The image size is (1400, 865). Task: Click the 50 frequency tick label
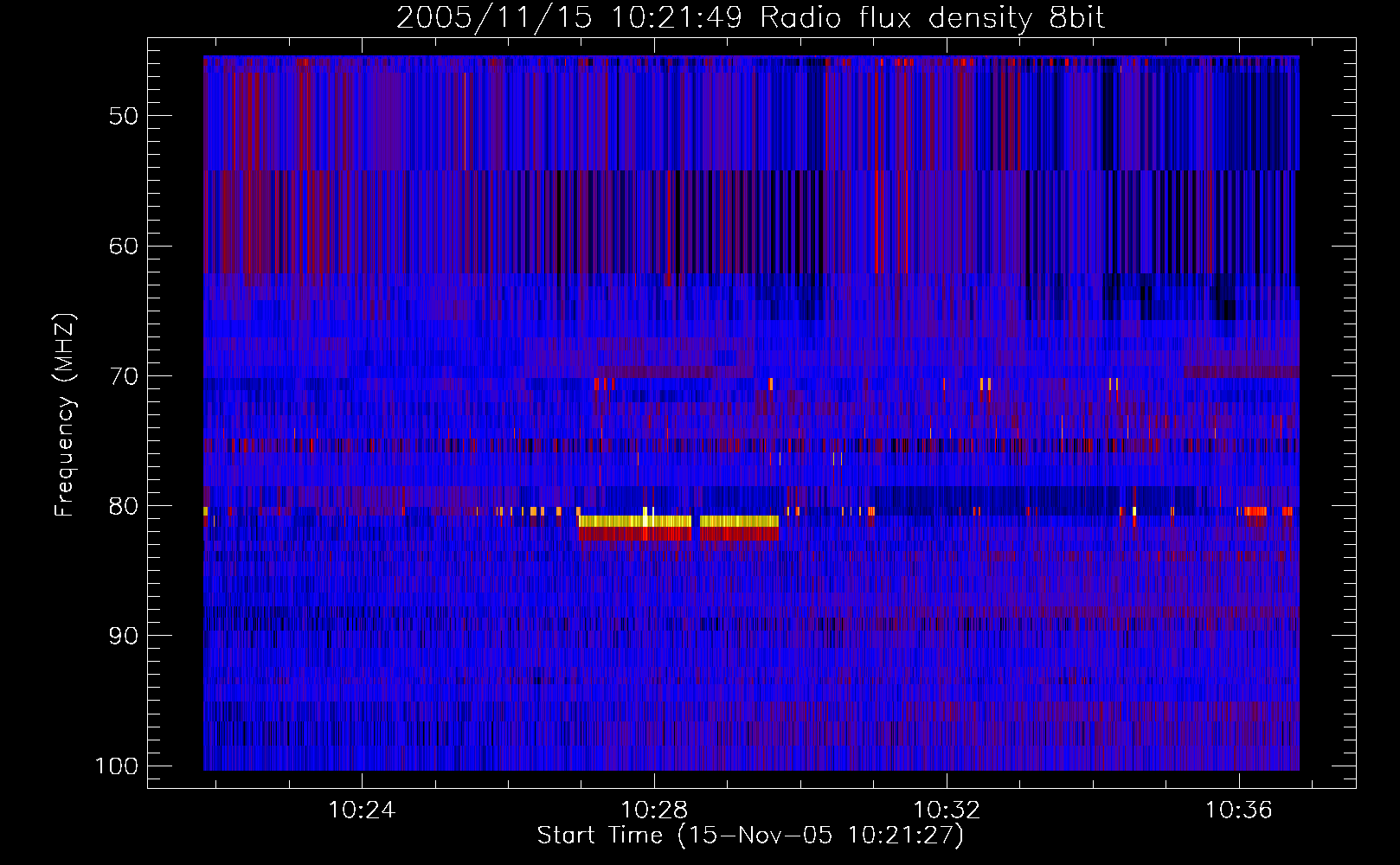124,116
